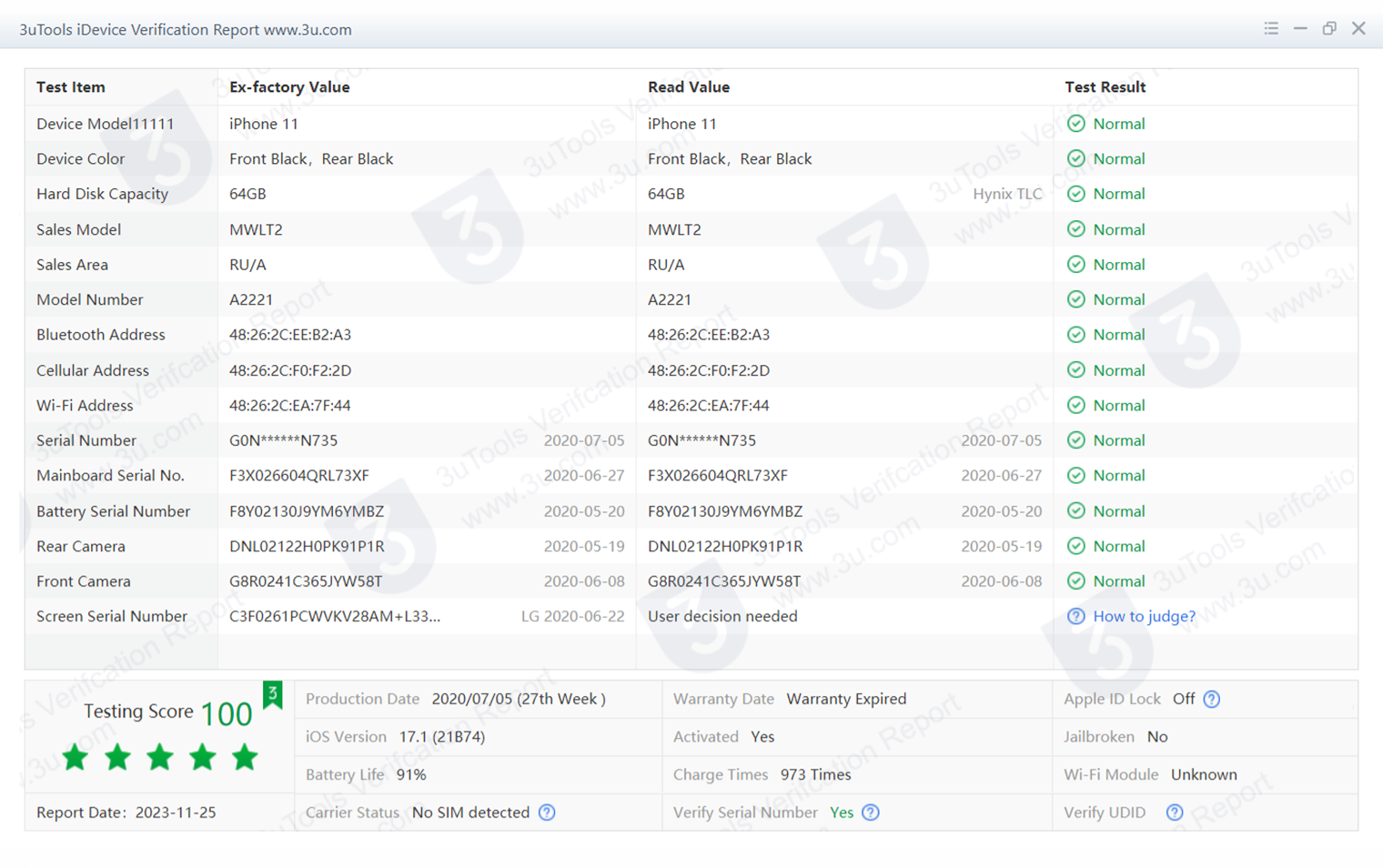Select read sales area RU/A

(666, 265)
